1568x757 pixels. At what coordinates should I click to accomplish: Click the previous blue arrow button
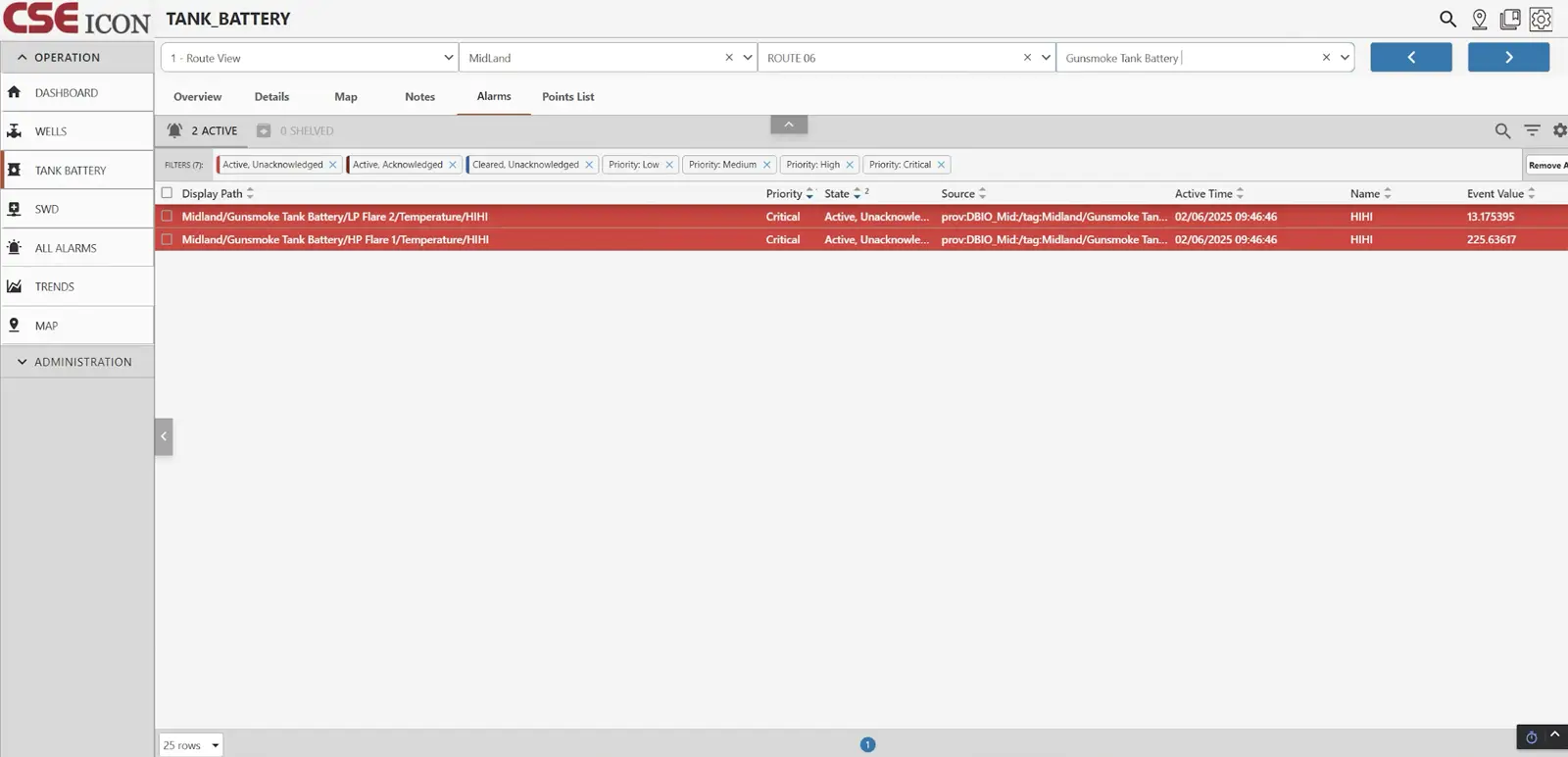point(1410,58)
